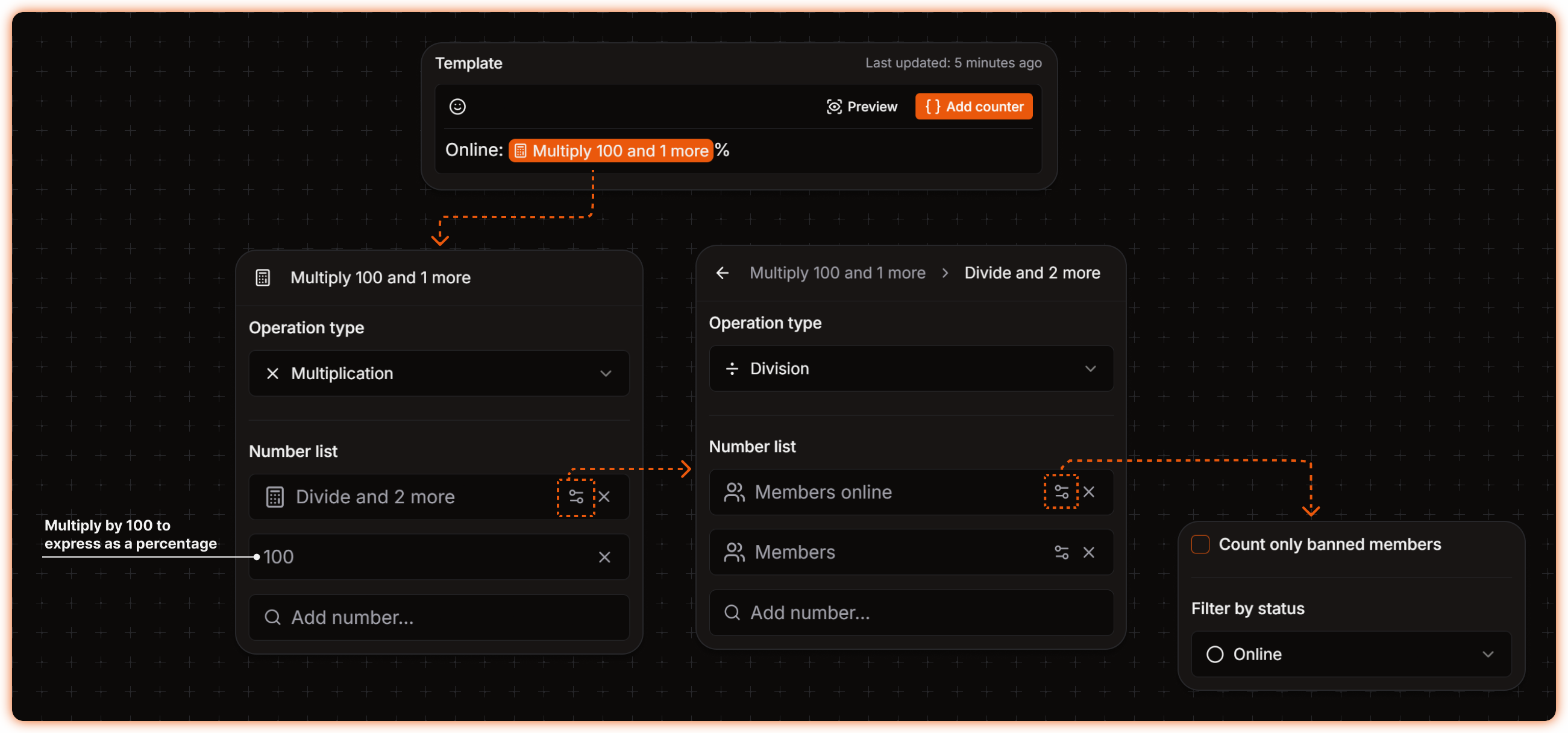Enable Count only banned members checkbox

pos(1200,544)
